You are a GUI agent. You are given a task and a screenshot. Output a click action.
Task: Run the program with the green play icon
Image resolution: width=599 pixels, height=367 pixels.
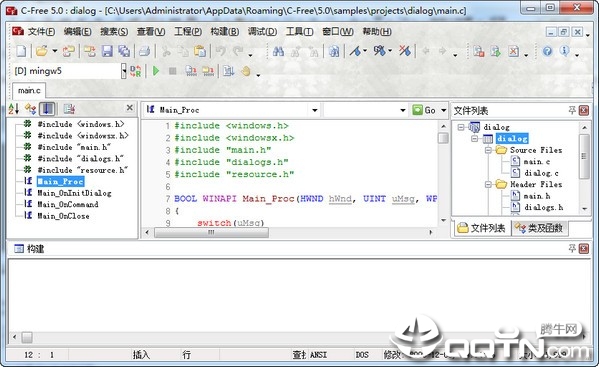click(x=155, y=71)
